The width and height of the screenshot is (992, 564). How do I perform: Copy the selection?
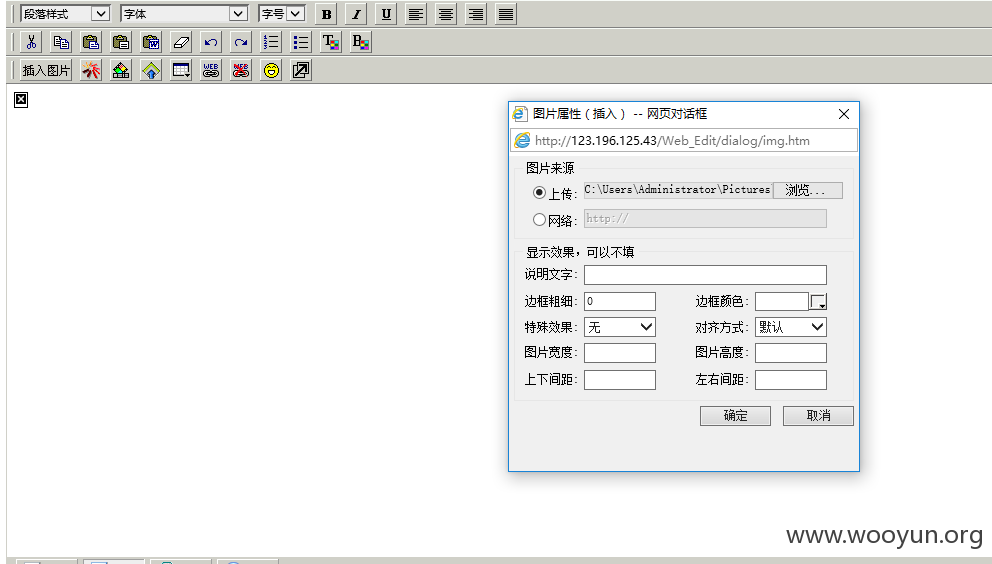[x=61, y=42]
